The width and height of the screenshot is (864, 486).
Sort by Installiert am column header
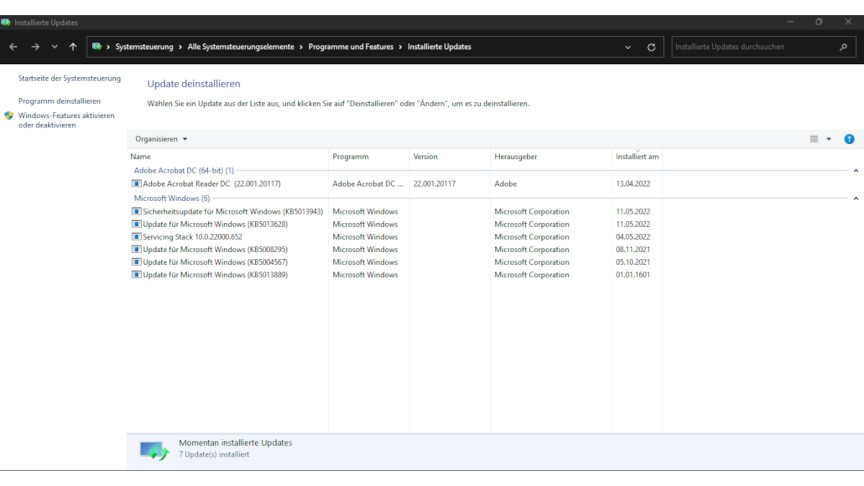click(637, 156)
